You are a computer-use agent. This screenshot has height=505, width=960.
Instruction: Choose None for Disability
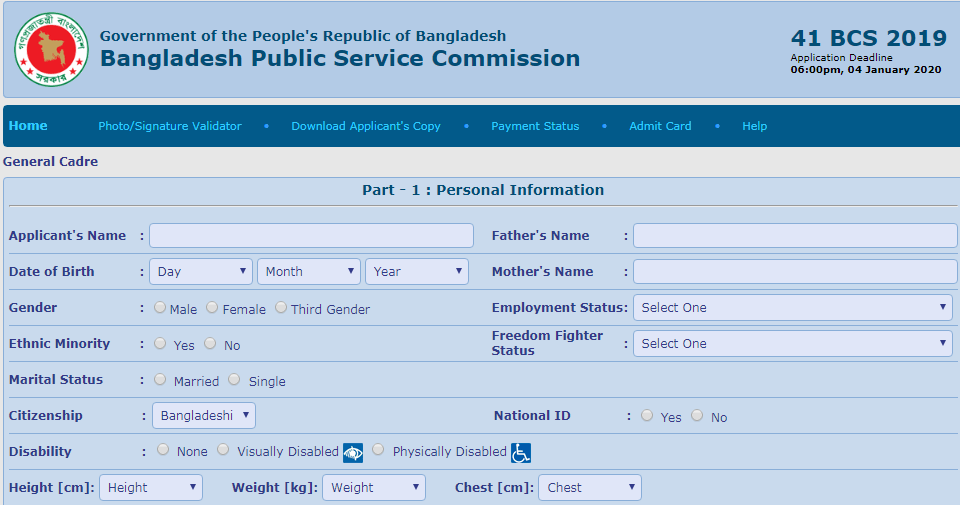163,450
